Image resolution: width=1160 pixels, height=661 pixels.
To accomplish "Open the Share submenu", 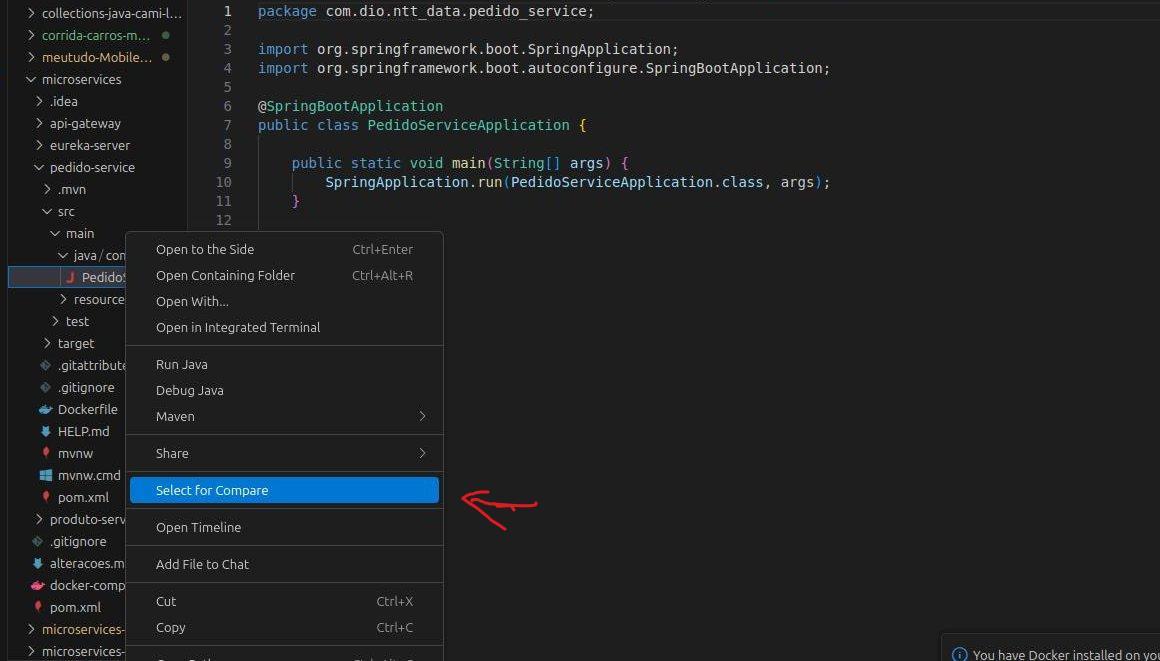I will tap(284, 453).
